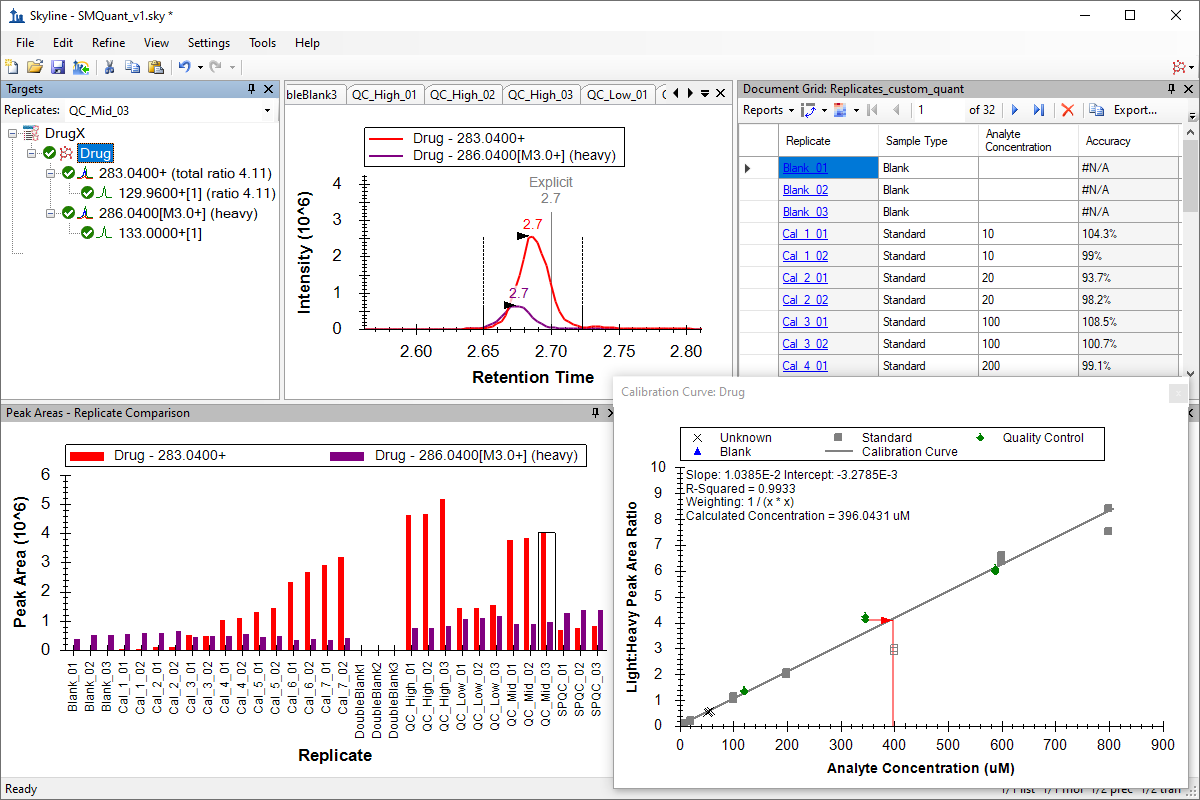Viewport: 1200px width, 800px height.
Task: Click the Undo arrow icon
Action: [184, 67]
